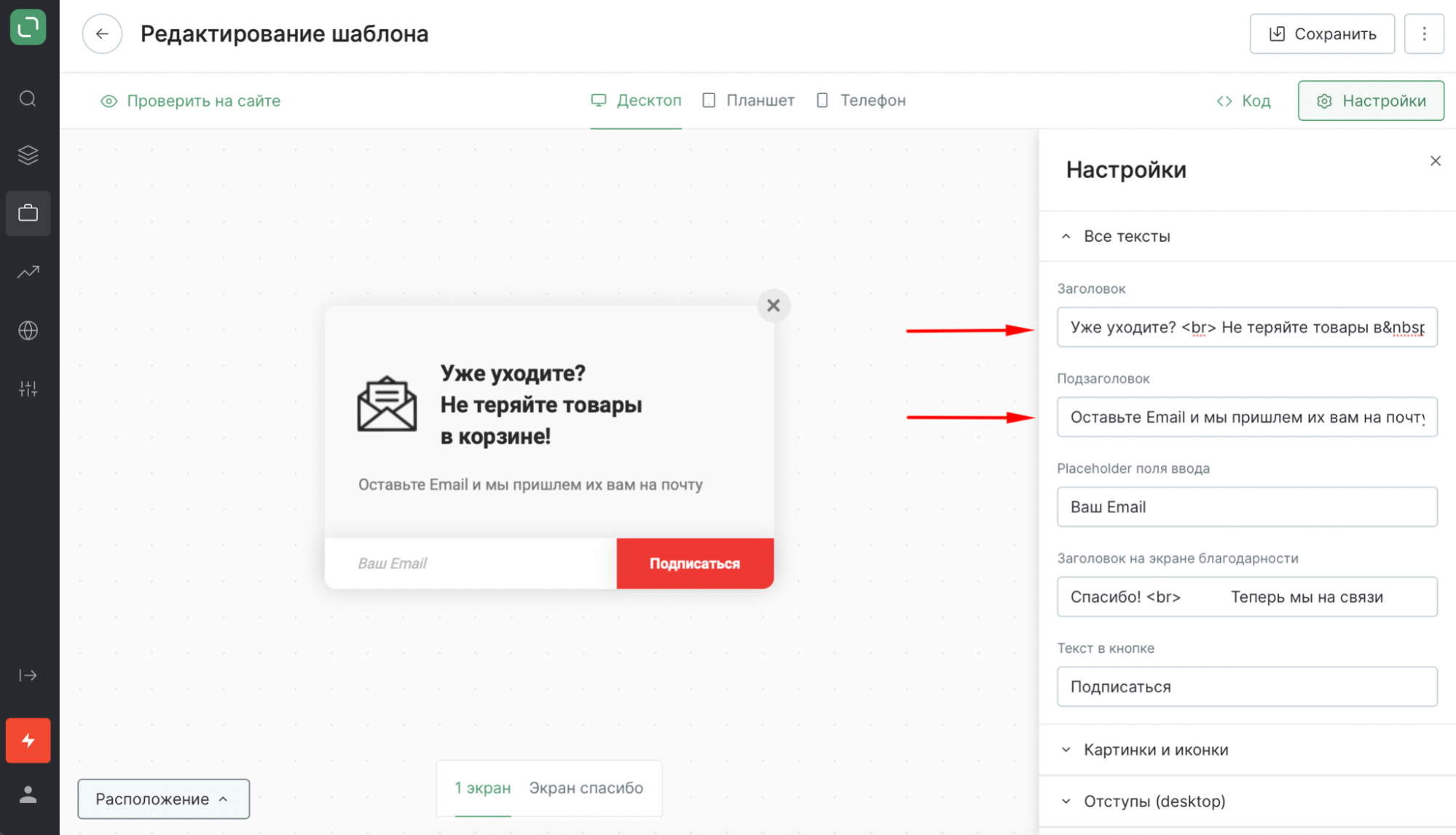Close the Настройки panel
Viewport: 1456px width, 835px height.
(x=1435, y=161)
